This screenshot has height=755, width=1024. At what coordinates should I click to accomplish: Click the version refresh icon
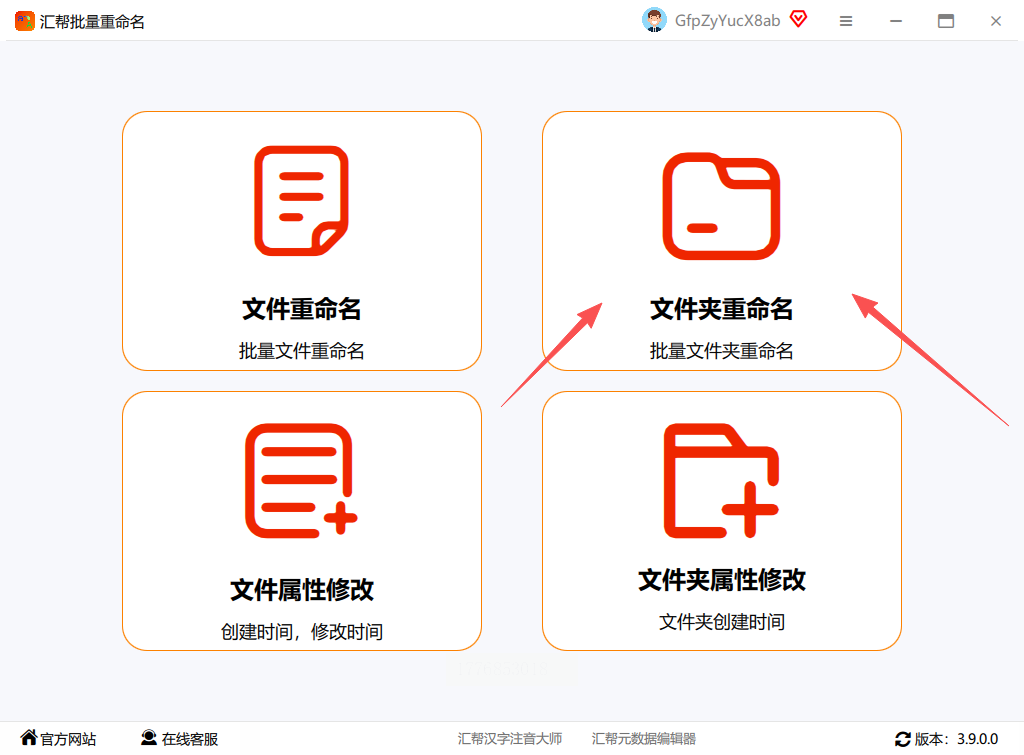point(903,739)
